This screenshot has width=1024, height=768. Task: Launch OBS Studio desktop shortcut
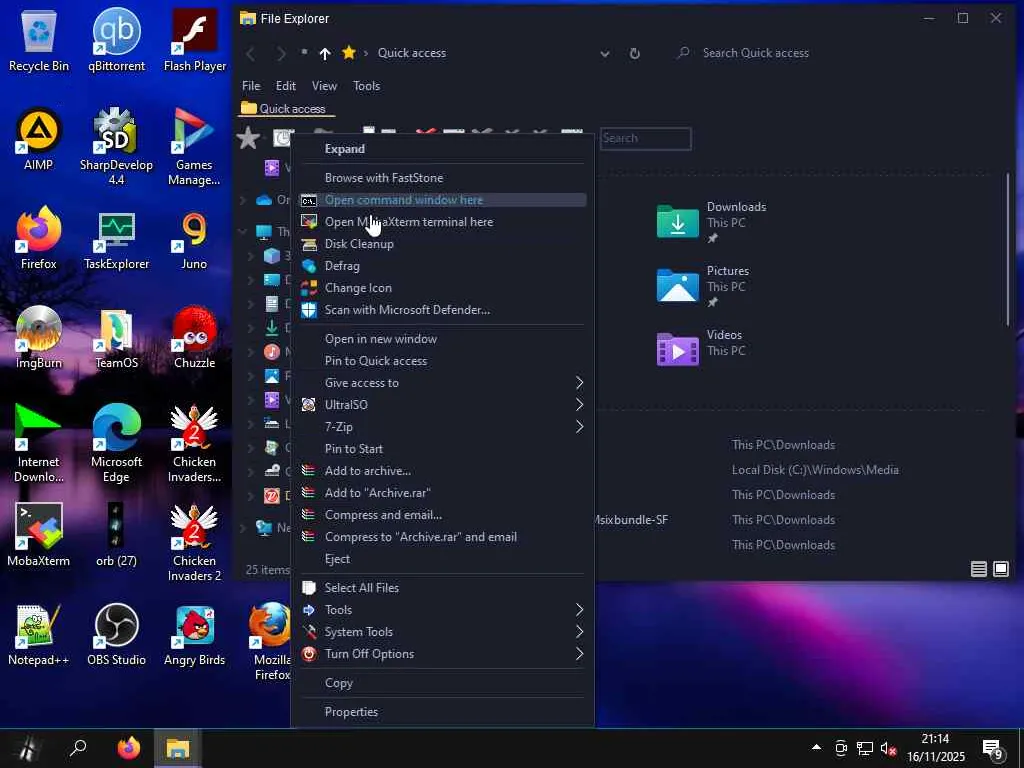click(116, 635)
